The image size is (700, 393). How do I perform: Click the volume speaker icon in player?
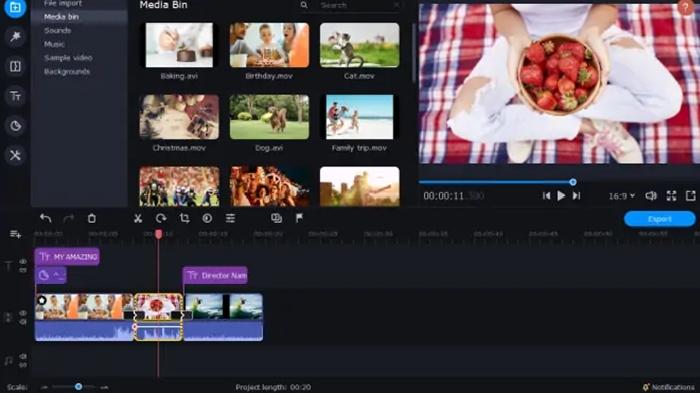(651, 196)
